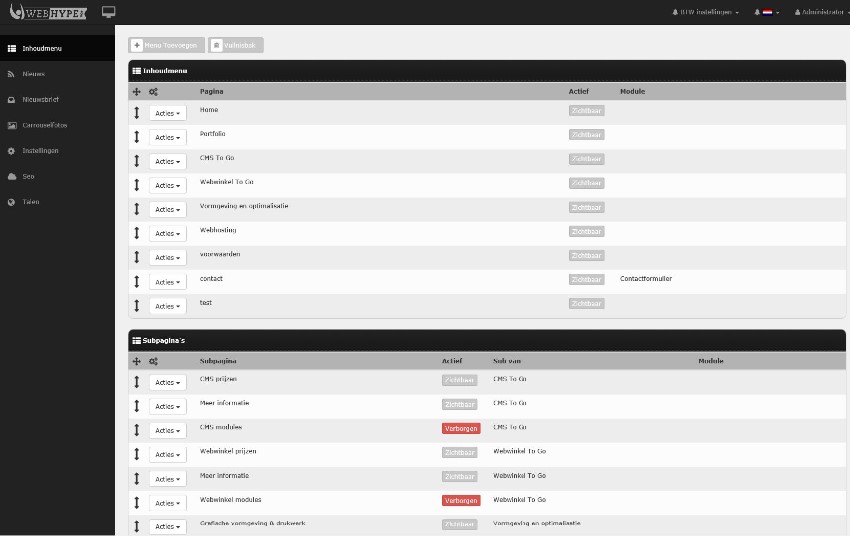850x536 pixels.
Task: Toggle Verborgen status of CMS modules
Action: pos(461,428)
